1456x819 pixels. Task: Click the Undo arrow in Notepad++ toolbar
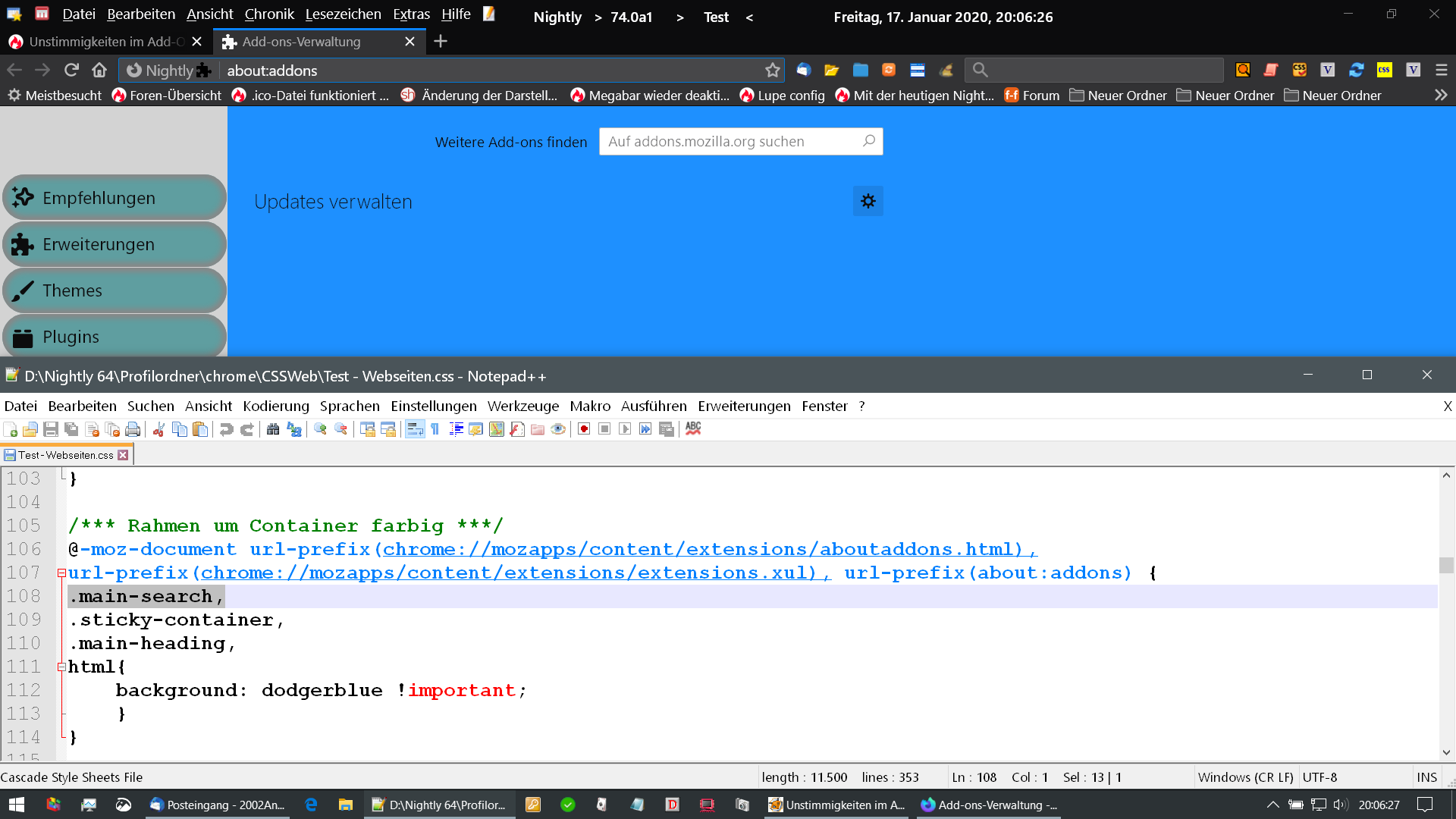coord(226,429)
